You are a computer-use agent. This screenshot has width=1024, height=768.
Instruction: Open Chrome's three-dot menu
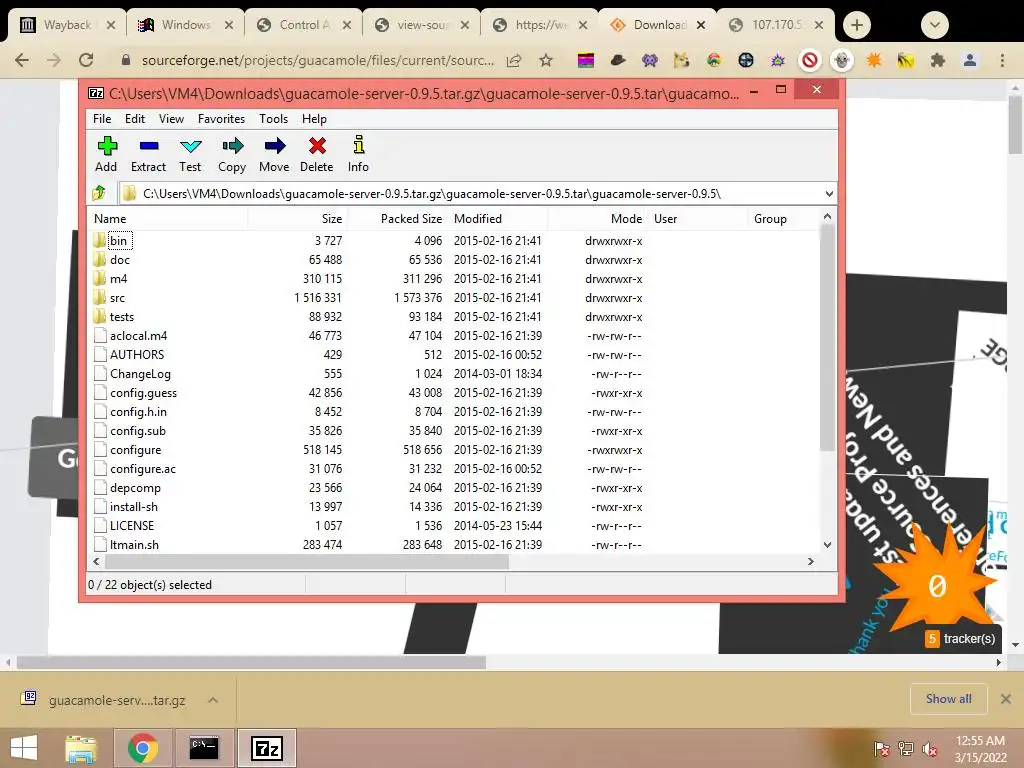point(1002,61)
